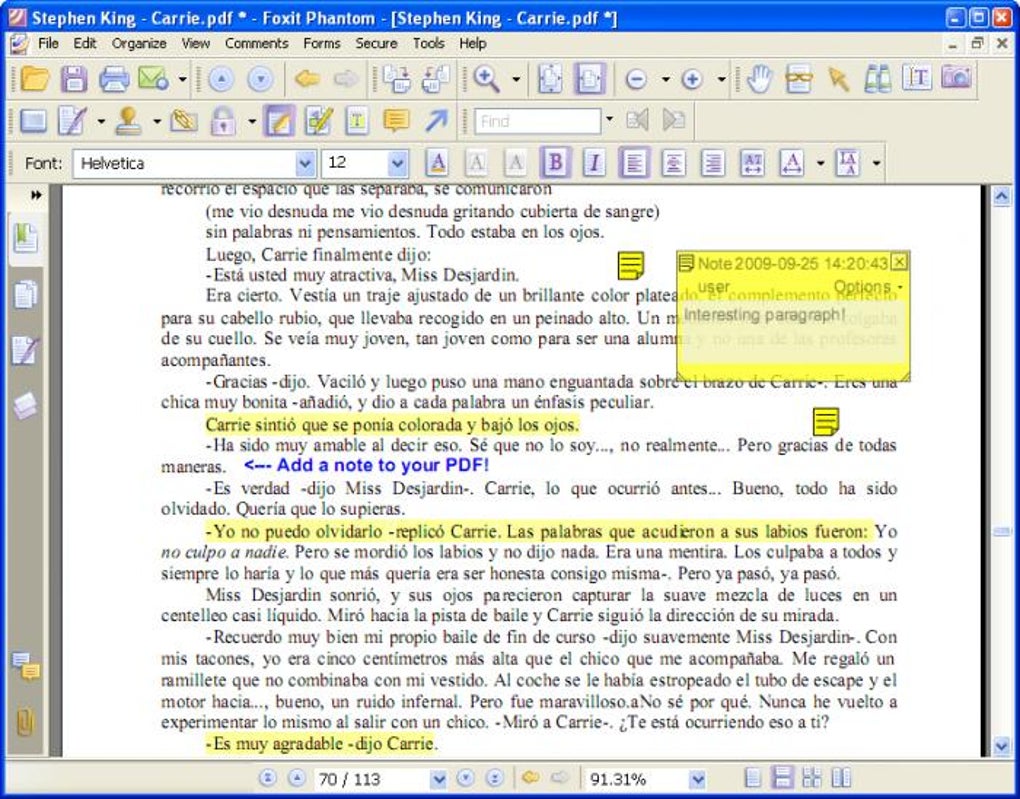Screen dimensions: 1020x799
Task: Expand the Find options dropdown arrow
Action: tap(610, 120)
